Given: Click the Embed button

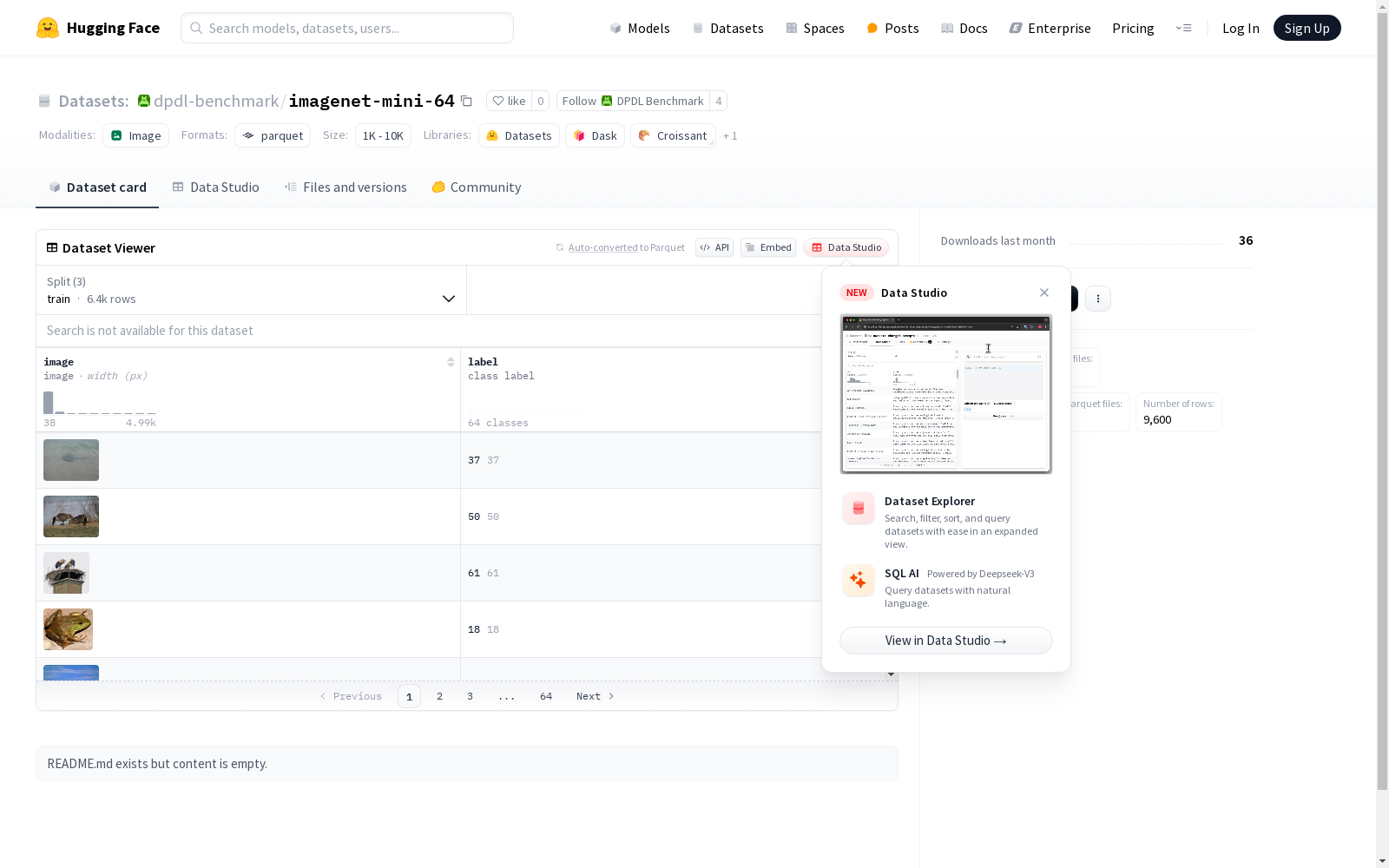Looking at the screenshot, I should (768, 247).
